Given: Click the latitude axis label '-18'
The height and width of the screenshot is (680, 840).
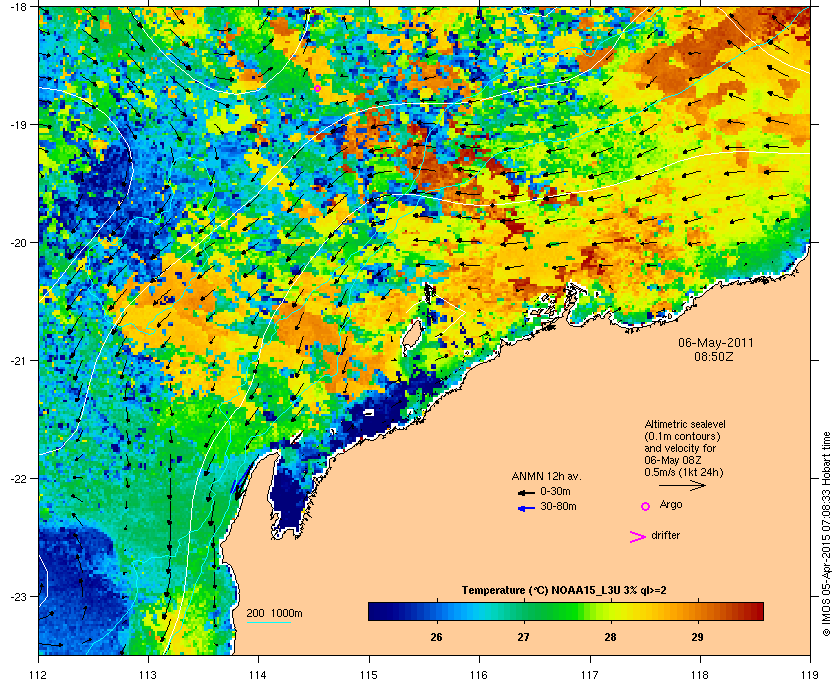Looking at the screenshot, I should (17, 6).
